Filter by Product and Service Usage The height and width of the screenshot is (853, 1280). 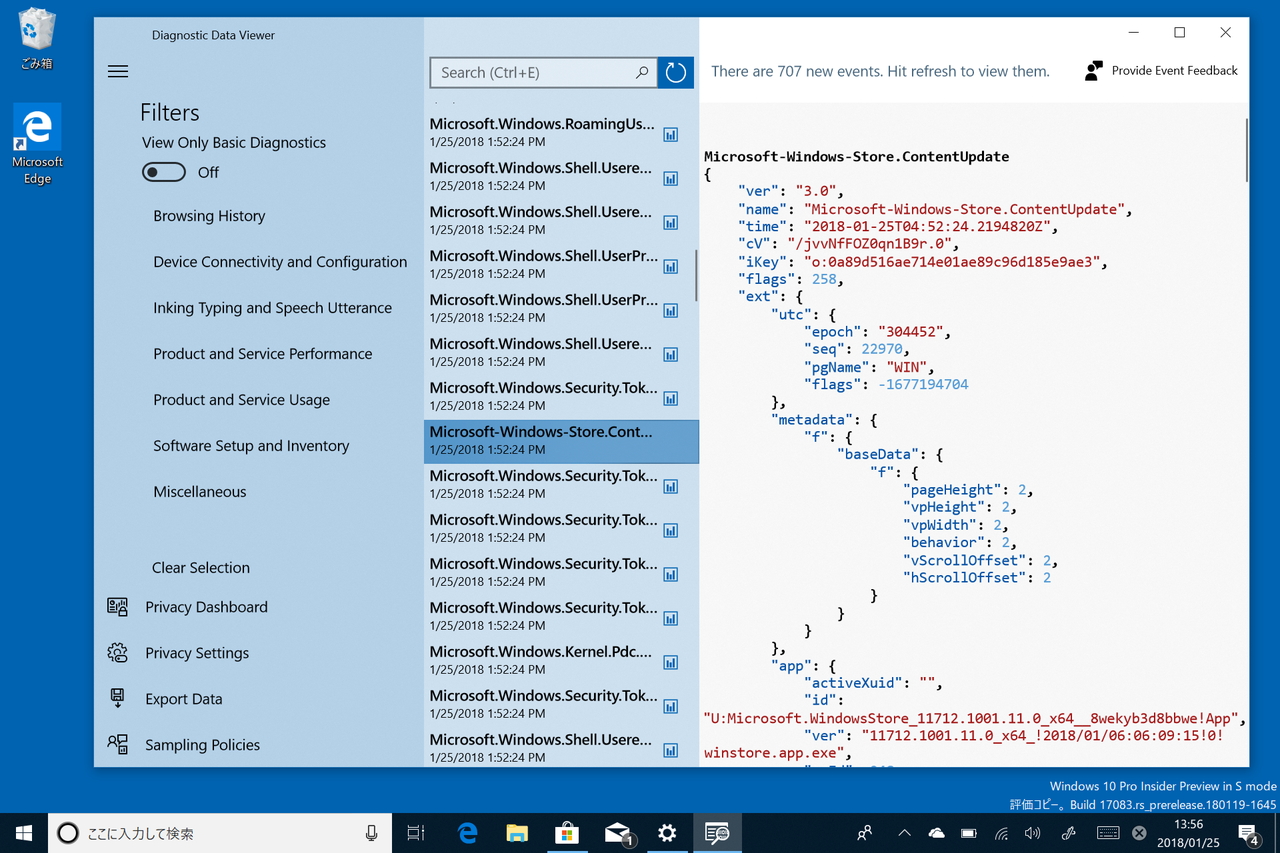(x=241, y=400)
